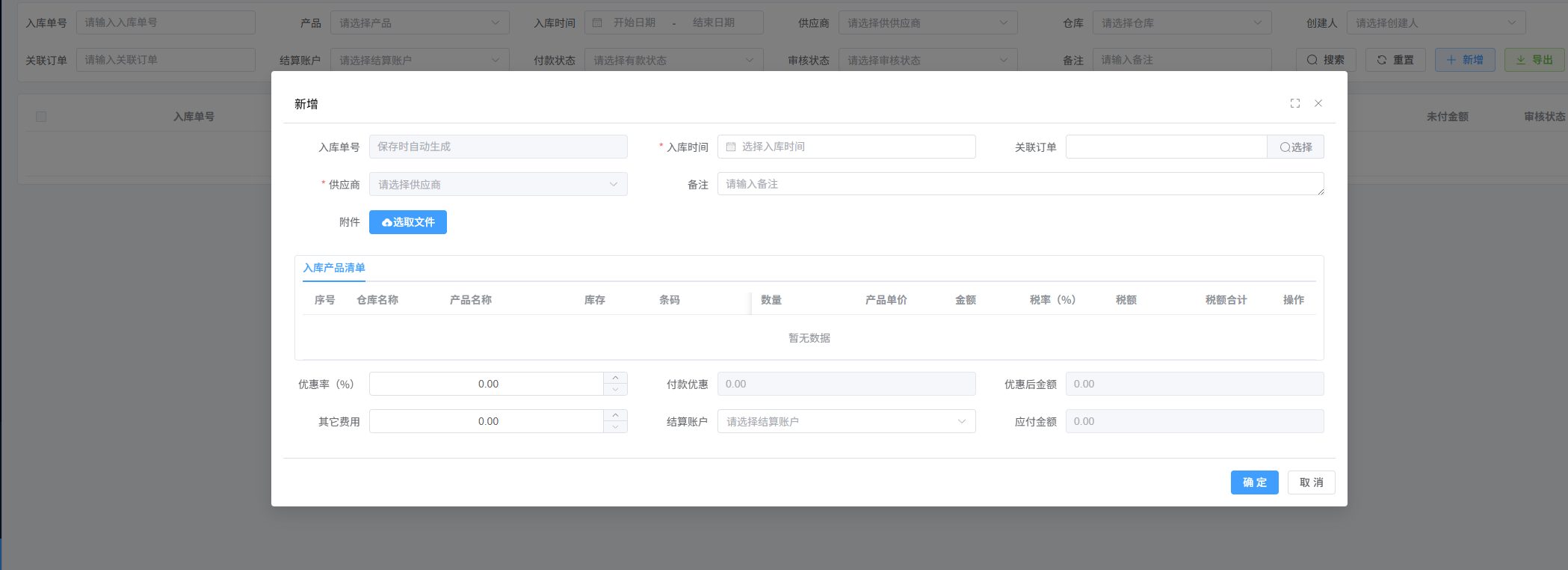
Task: Open the 结算账户 dropdown in the dialog
Action: [x=847, y=421]
